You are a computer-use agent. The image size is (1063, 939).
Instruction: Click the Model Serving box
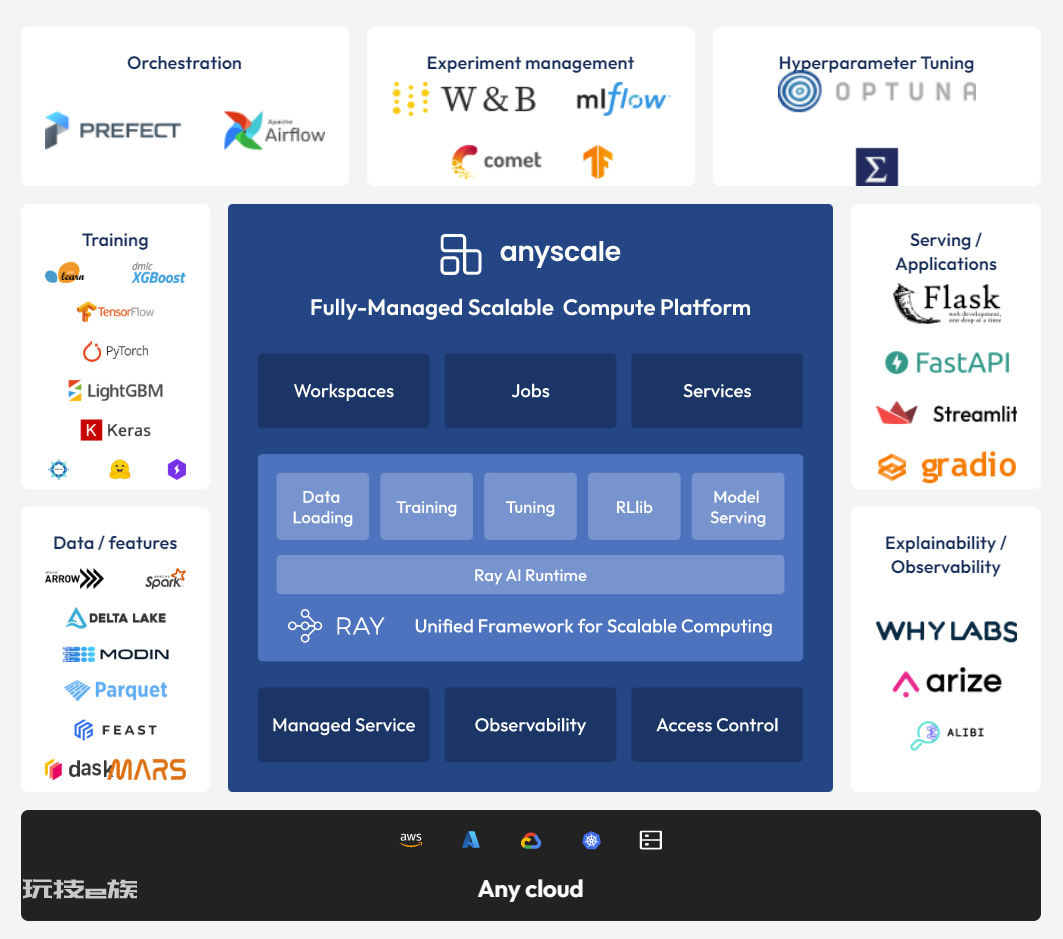point(738,506)
